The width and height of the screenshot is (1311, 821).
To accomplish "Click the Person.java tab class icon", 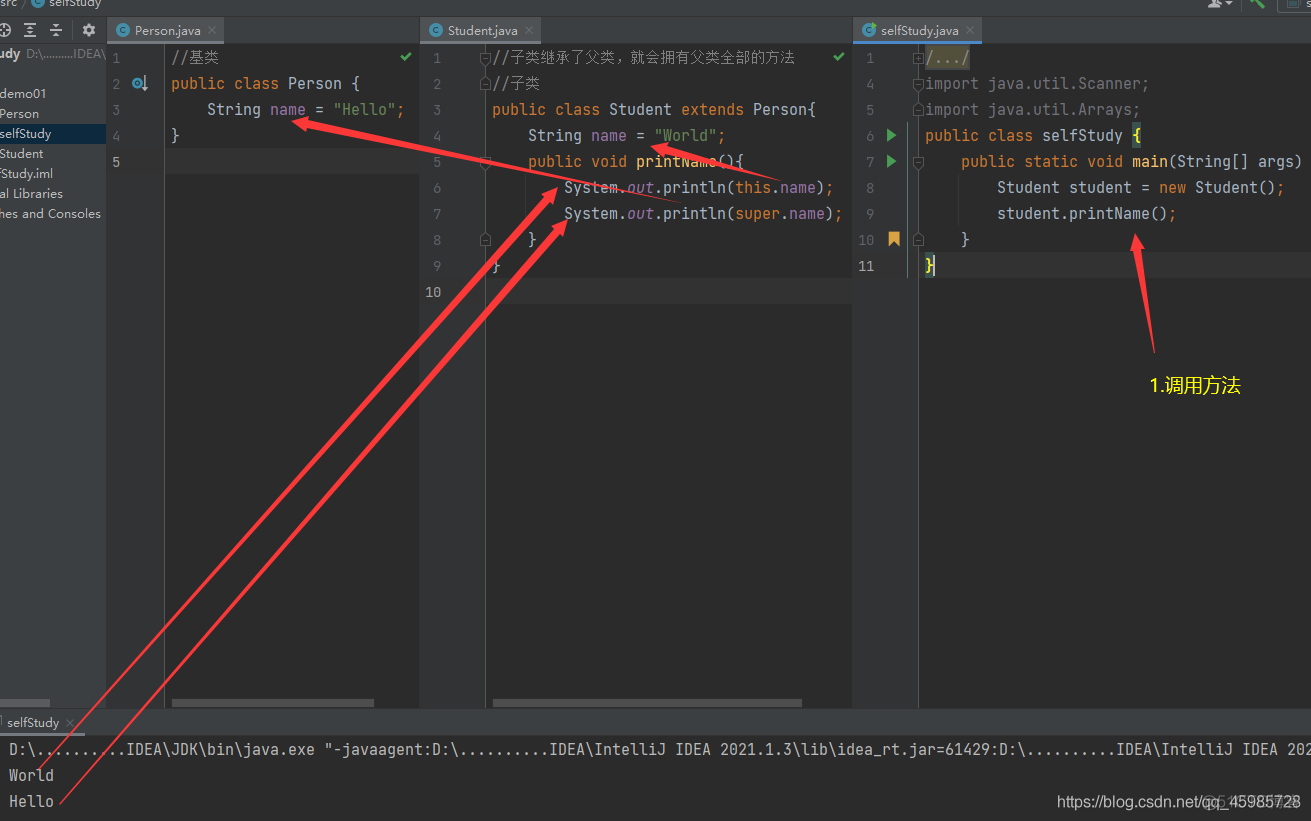I will (x=124, y=30).
